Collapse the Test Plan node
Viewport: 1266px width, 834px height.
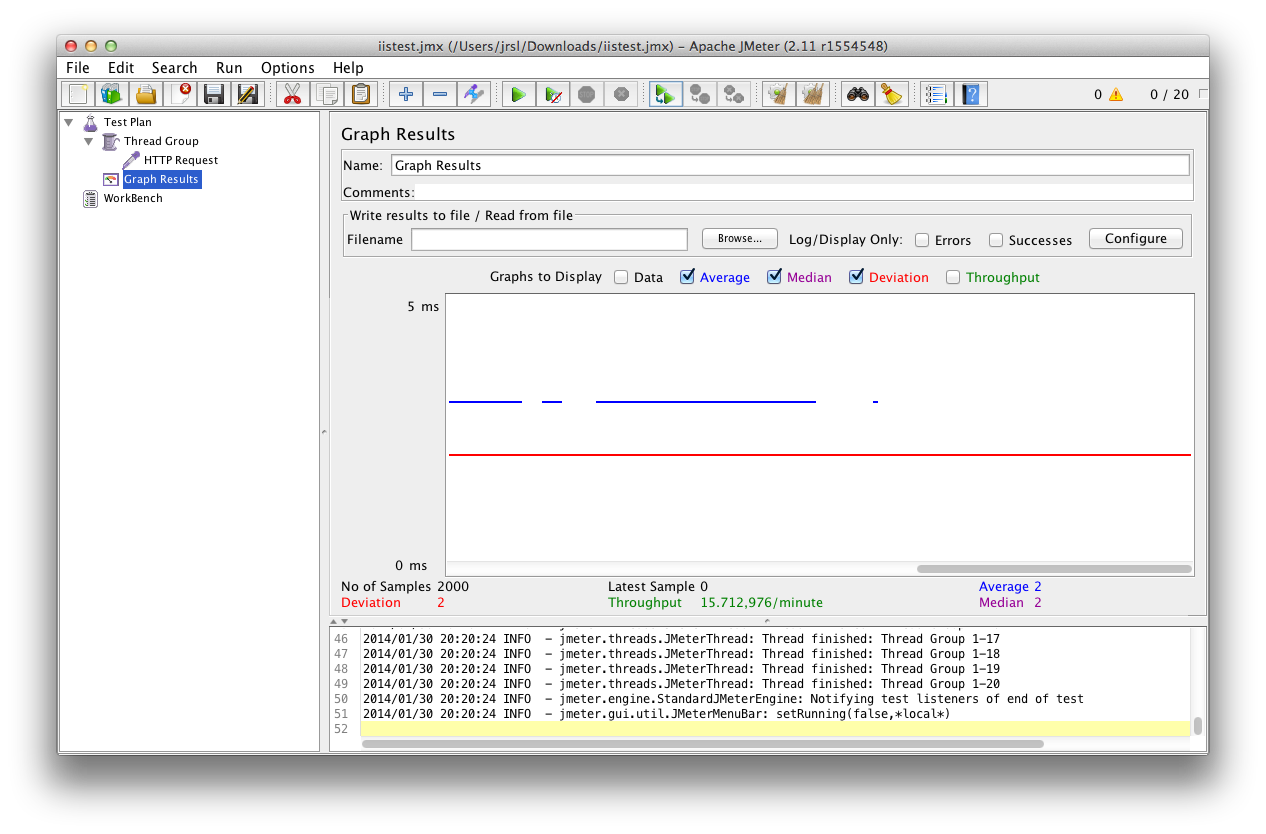[x=68, y=122]
